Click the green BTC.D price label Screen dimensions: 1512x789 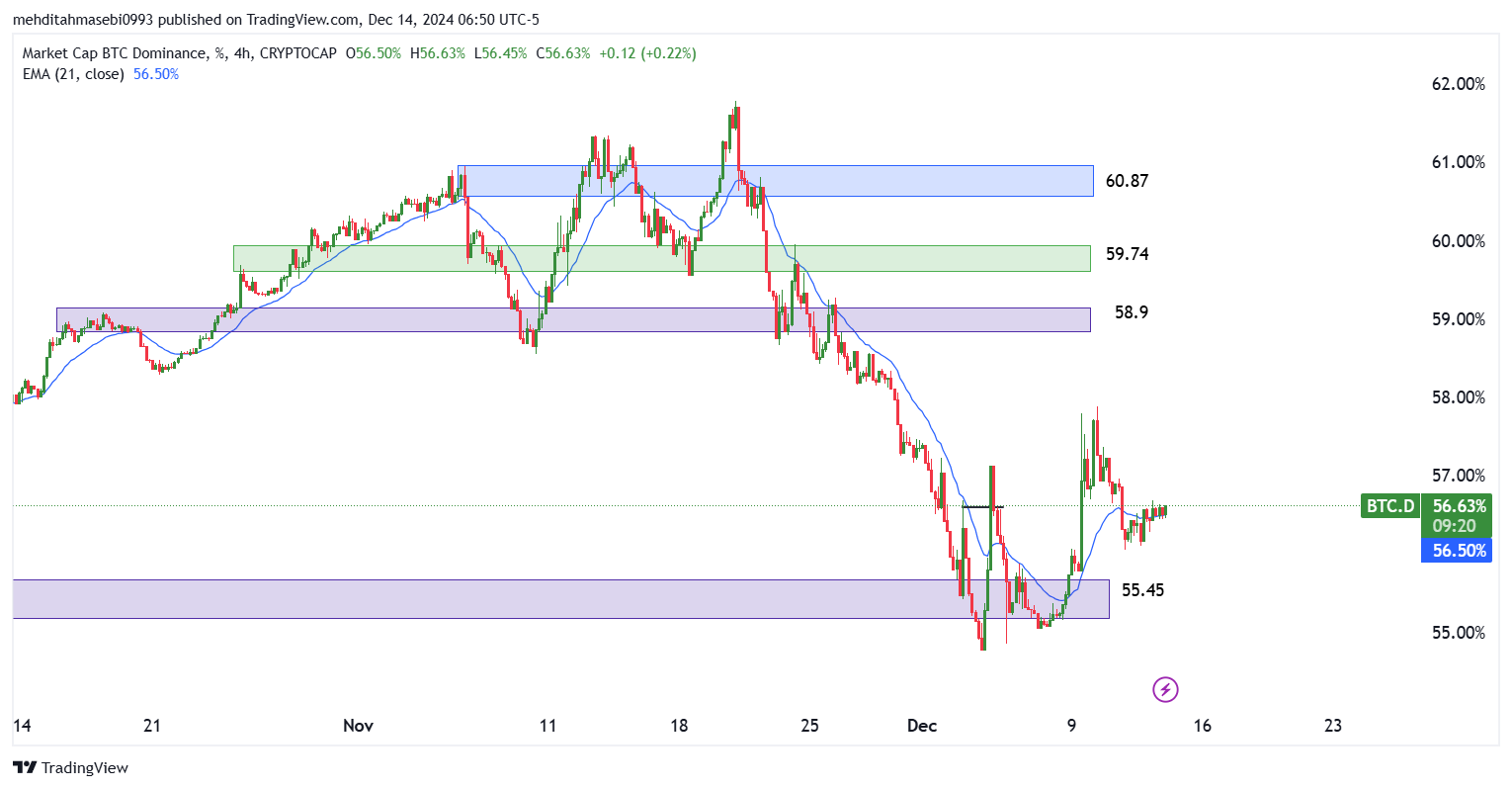coord(1390,506)
